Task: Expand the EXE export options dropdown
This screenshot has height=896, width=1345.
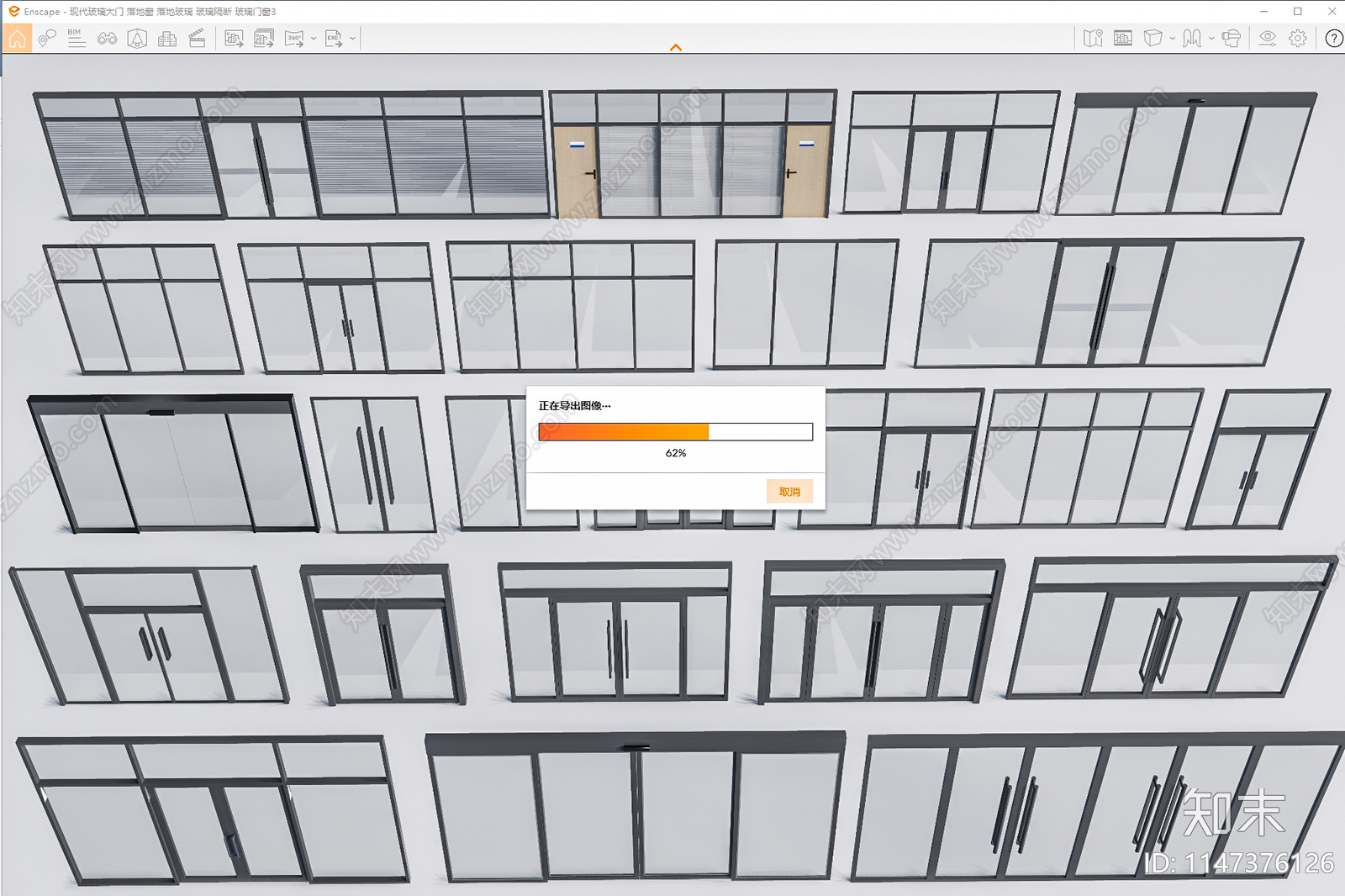Action: click(353, 39)
